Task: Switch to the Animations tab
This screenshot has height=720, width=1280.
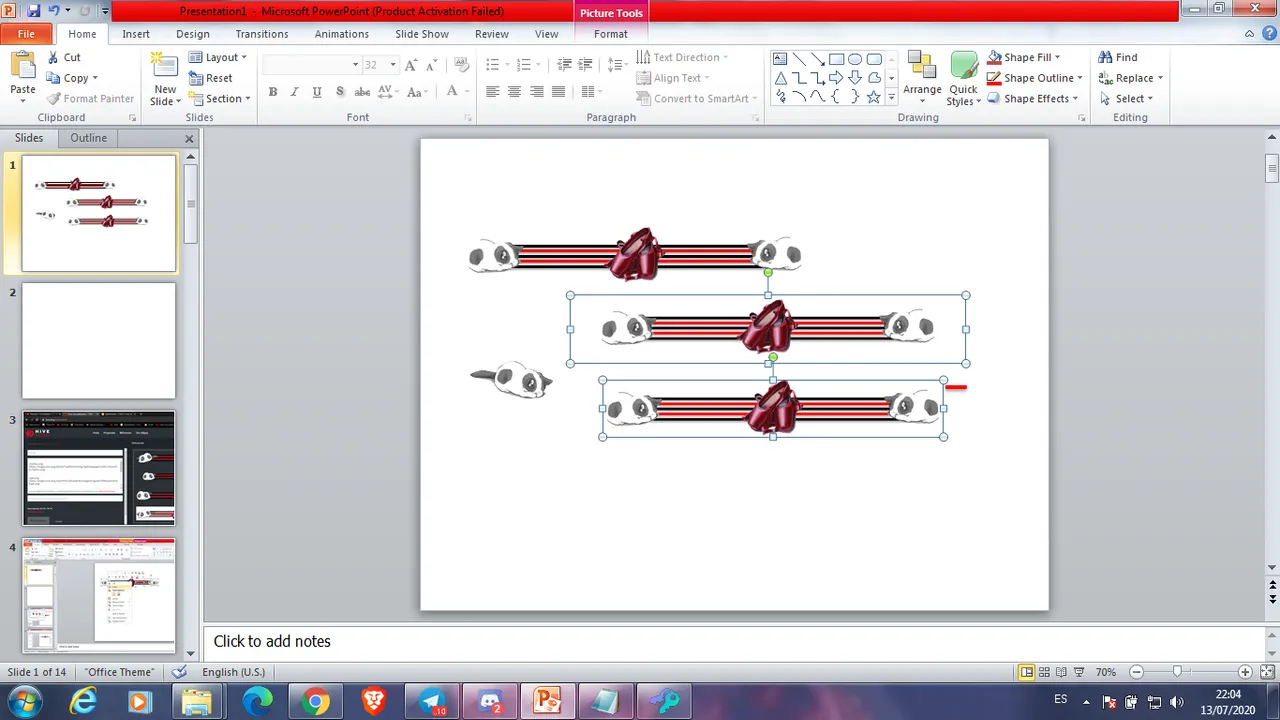Action: 342,34
